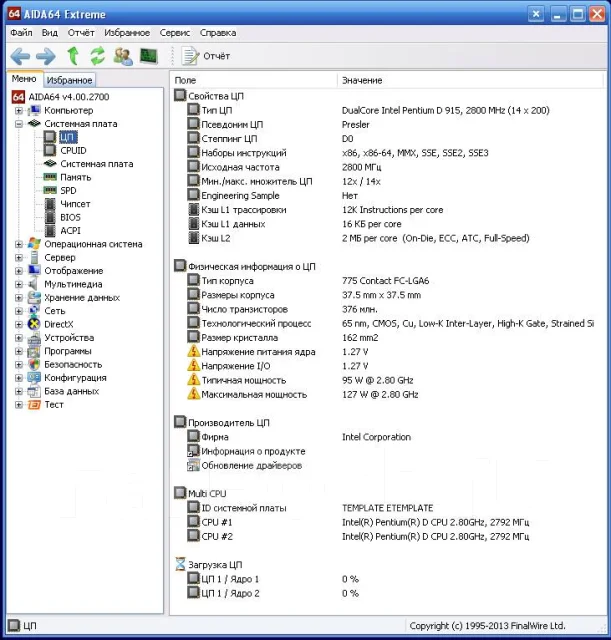The image size is (611, 640).
Task: Refresh the page using green arrows icon
Action: [98, 56]
